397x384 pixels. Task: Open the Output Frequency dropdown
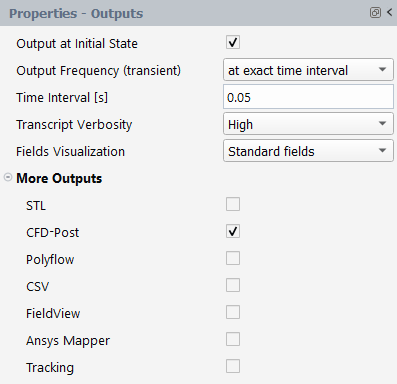tap(308, 70)
